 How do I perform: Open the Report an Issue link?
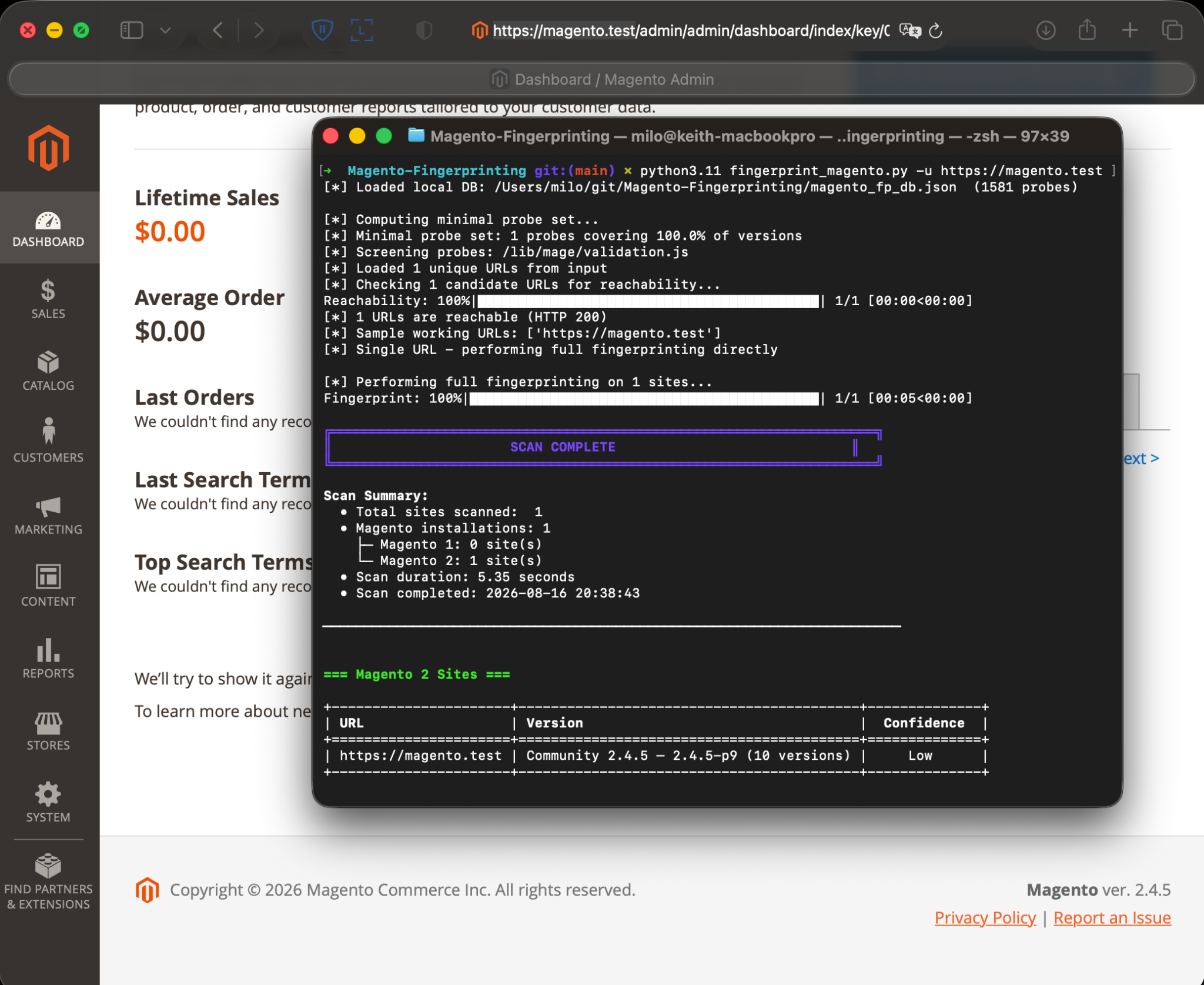tap(1112, 918)
